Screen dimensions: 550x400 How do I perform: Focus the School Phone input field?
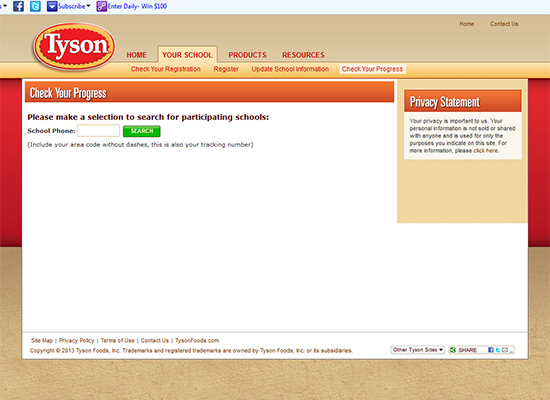click(x=99, y=131)
